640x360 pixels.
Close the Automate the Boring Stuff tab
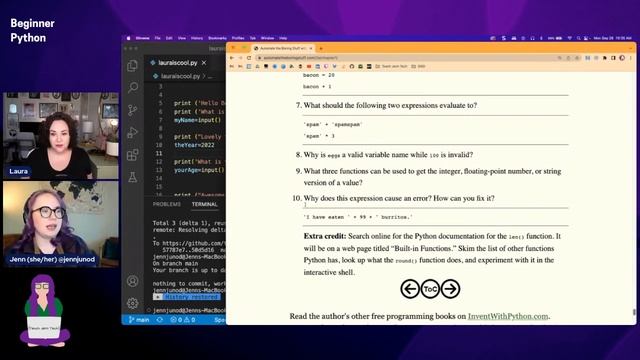311,48
